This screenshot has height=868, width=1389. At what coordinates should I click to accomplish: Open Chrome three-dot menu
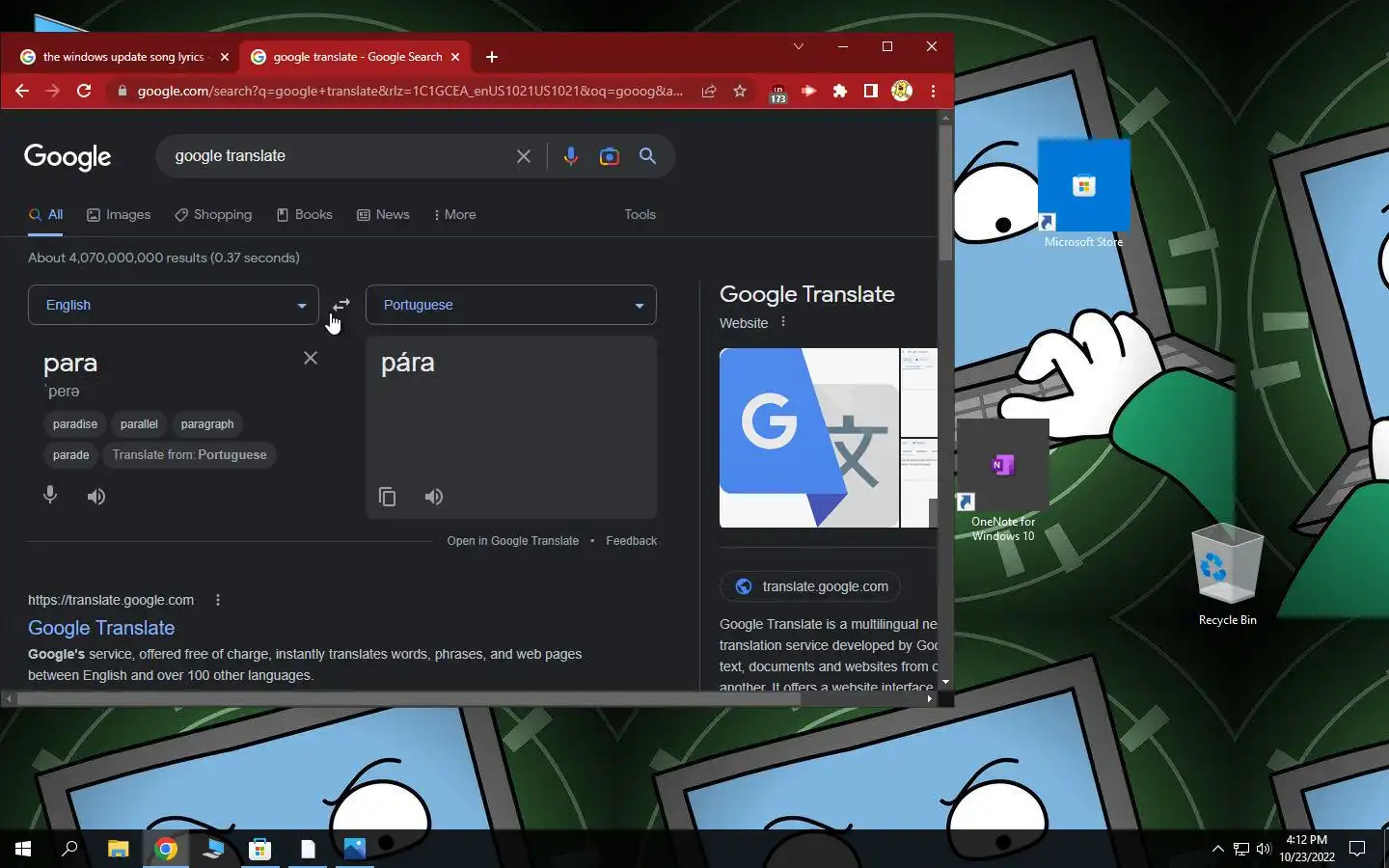coord(933,91)
